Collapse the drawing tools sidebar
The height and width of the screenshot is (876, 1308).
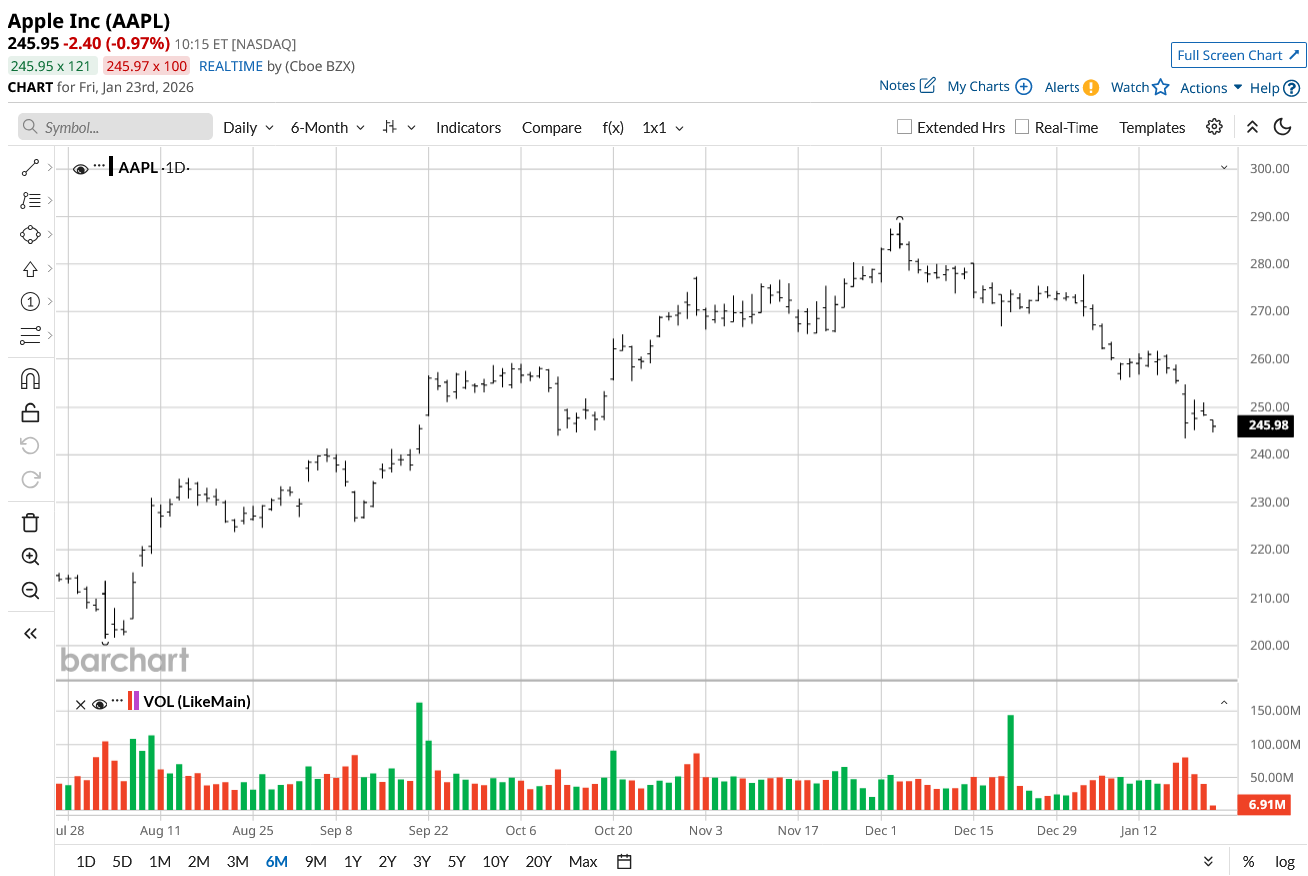click(x=30, y=633)
